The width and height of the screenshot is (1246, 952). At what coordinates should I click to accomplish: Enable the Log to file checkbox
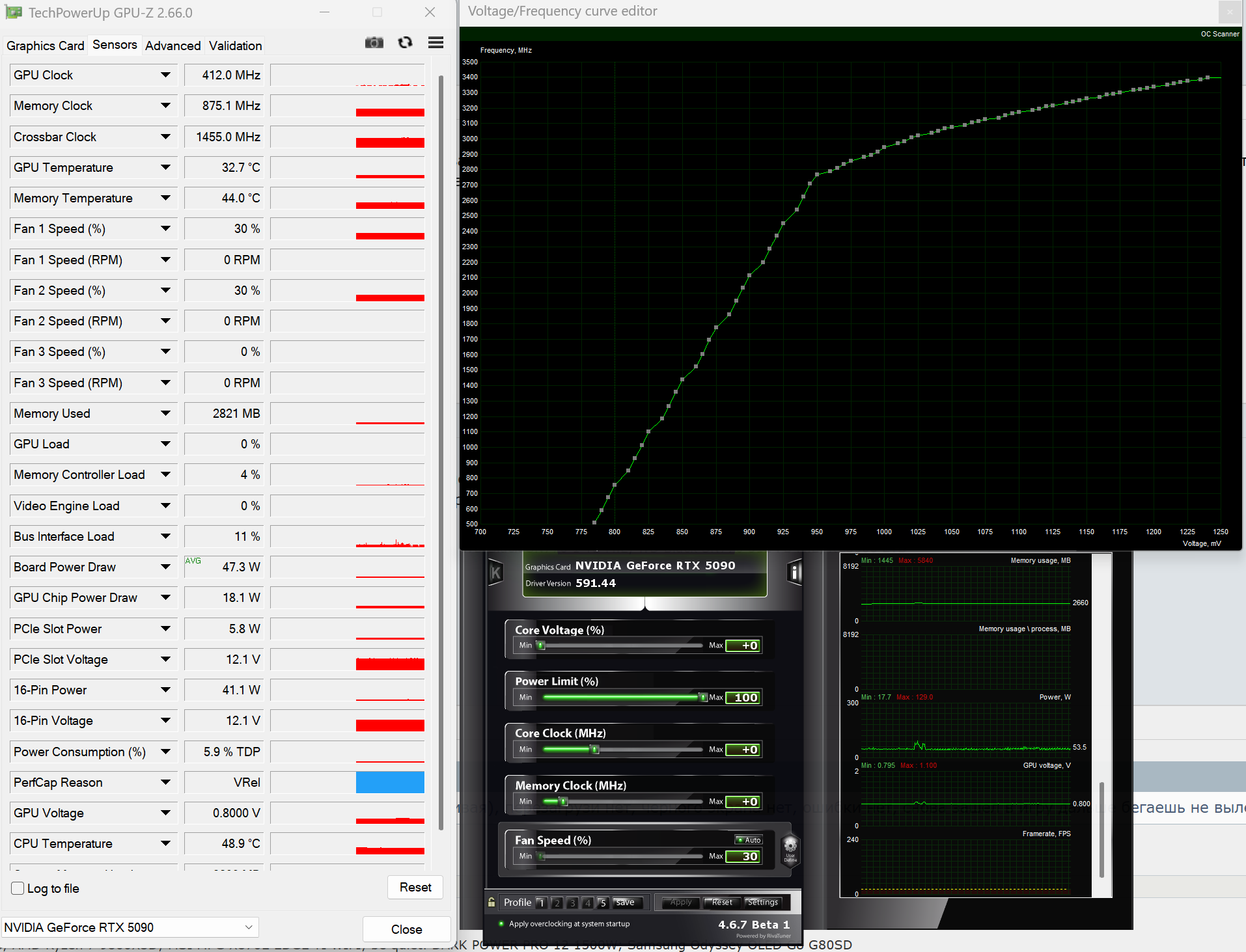point(18,888)
